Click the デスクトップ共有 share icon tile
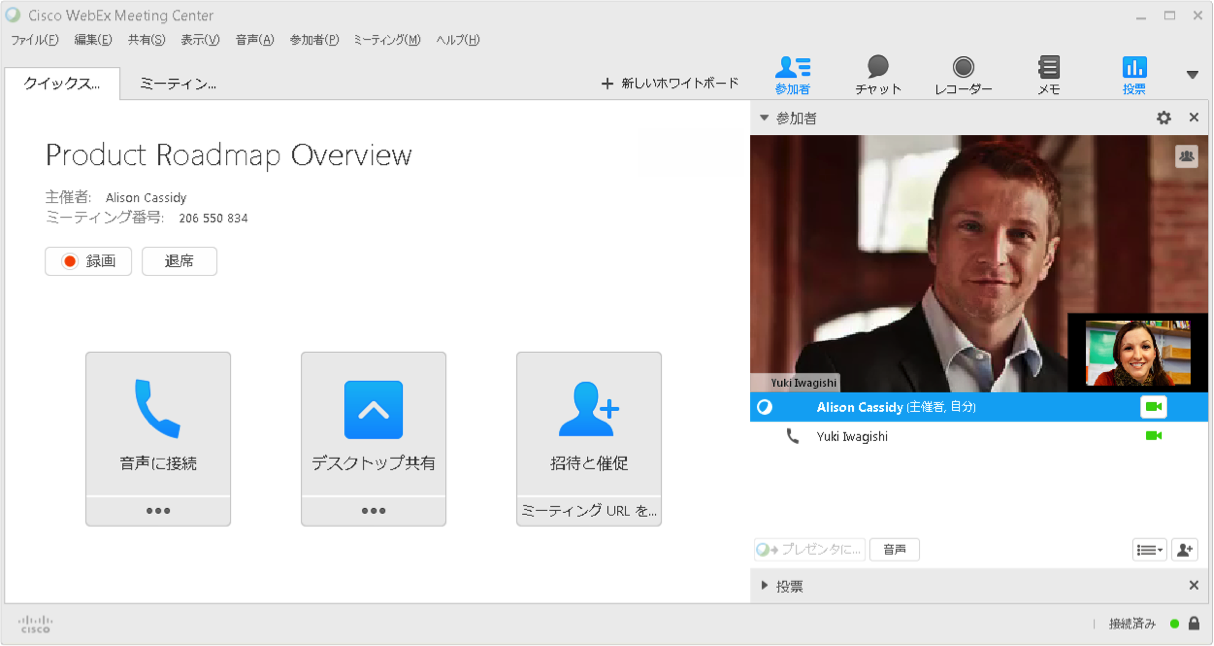Image resolution: width=1214 pixels, height=646 pixels. tap(373, 410)
